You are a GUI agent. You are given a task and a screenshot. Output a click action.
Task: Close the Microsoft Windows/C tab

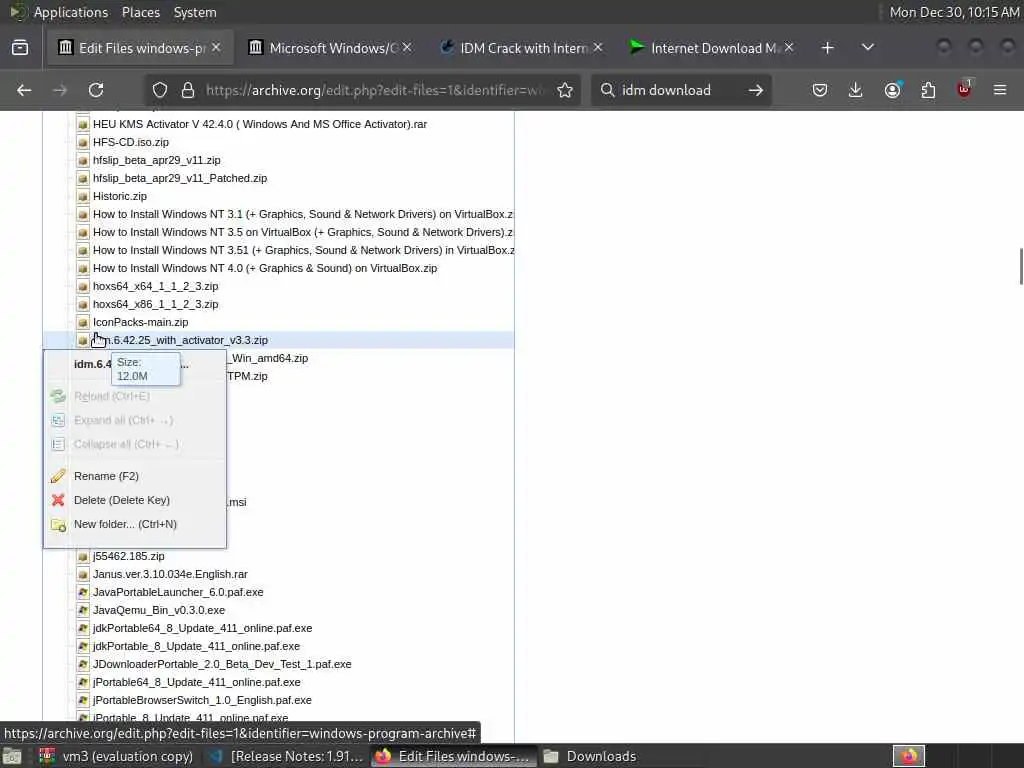407,48
